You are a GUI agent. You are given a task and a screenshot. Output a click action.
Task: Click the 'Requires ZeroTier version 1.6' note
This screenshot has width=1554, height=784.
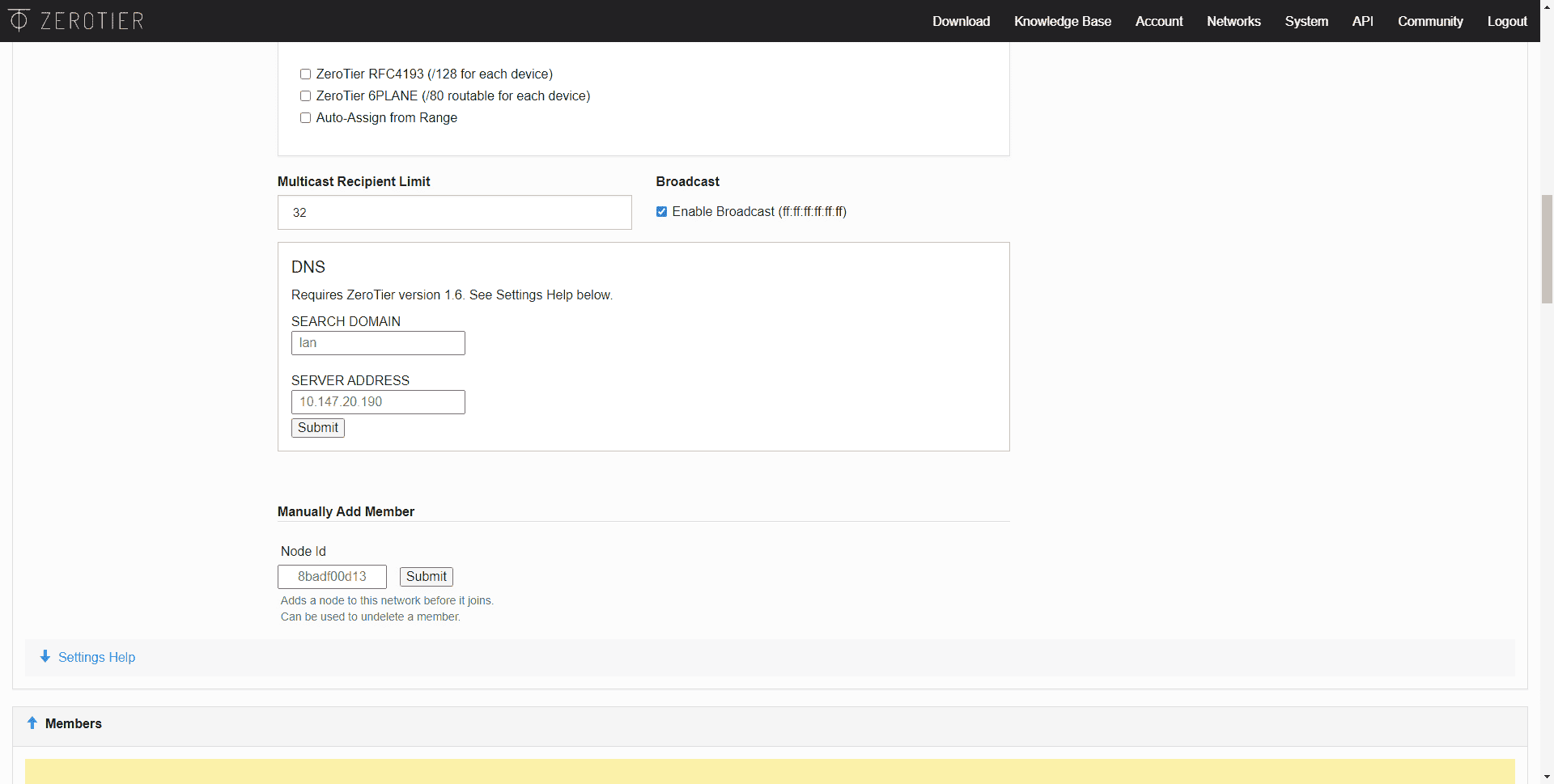pyautogui.click(x=452, y=295)
